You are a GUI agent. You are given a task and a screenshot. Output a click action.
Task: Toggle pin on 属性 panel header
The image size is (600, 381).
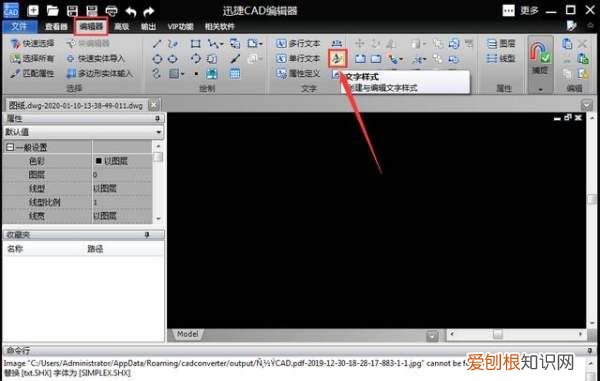click(157, 119)
